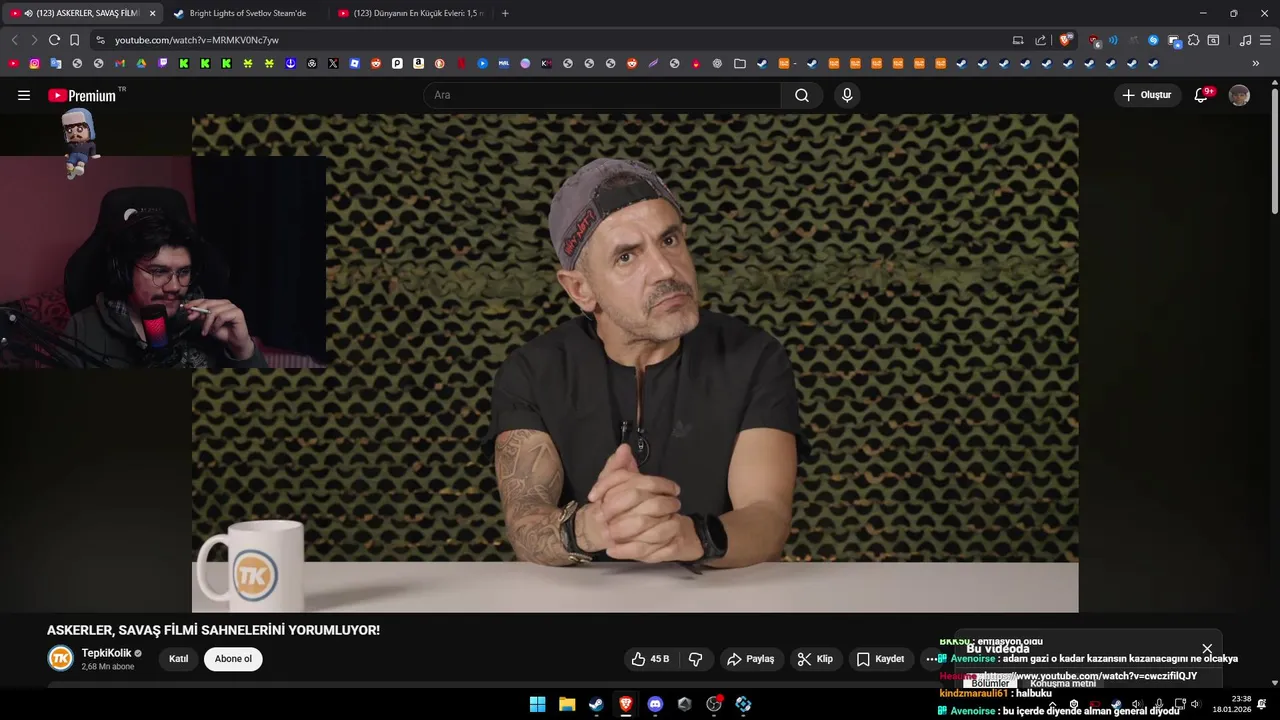Open the YouTube hamburger guide menu
This screenshot has width=1280, height=720.
[24, 95]
